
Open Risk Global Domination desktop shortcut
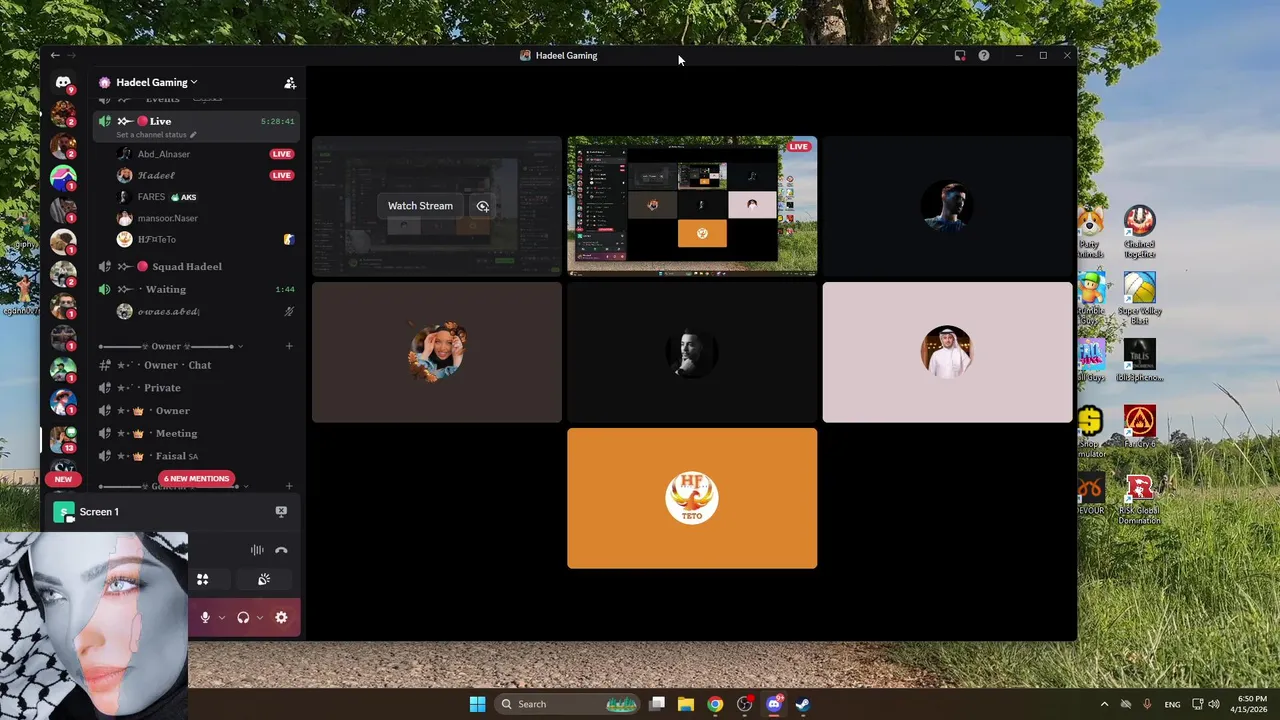(x=1139, y=498)
